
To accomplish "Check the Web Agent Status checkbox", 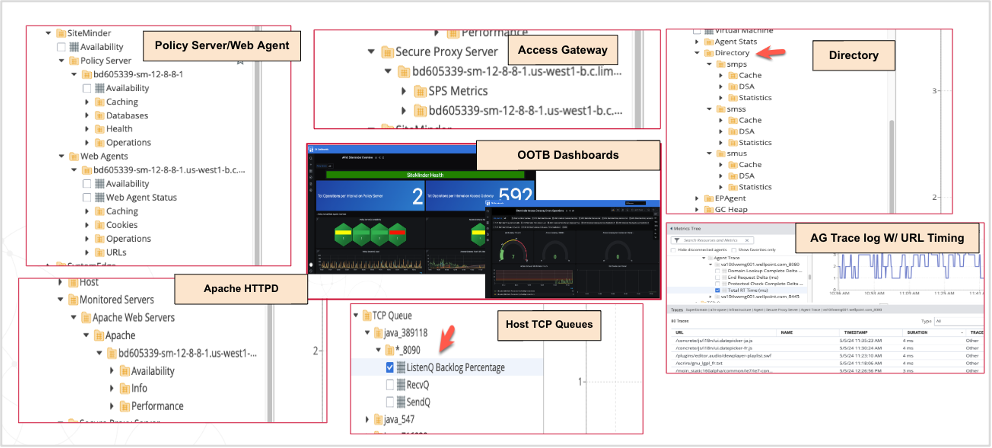I will tap(86, 198).
